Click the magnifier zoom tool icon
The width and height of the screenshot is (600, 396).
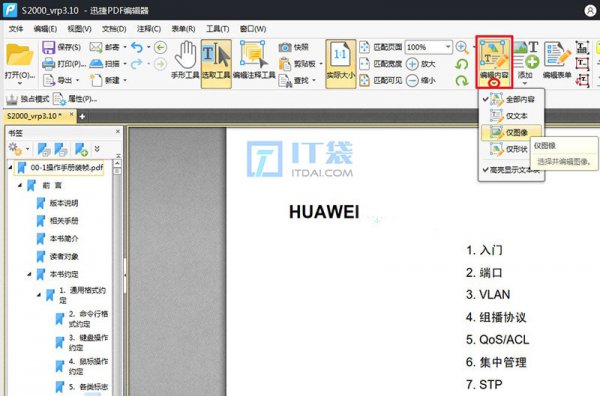[462, 47]
